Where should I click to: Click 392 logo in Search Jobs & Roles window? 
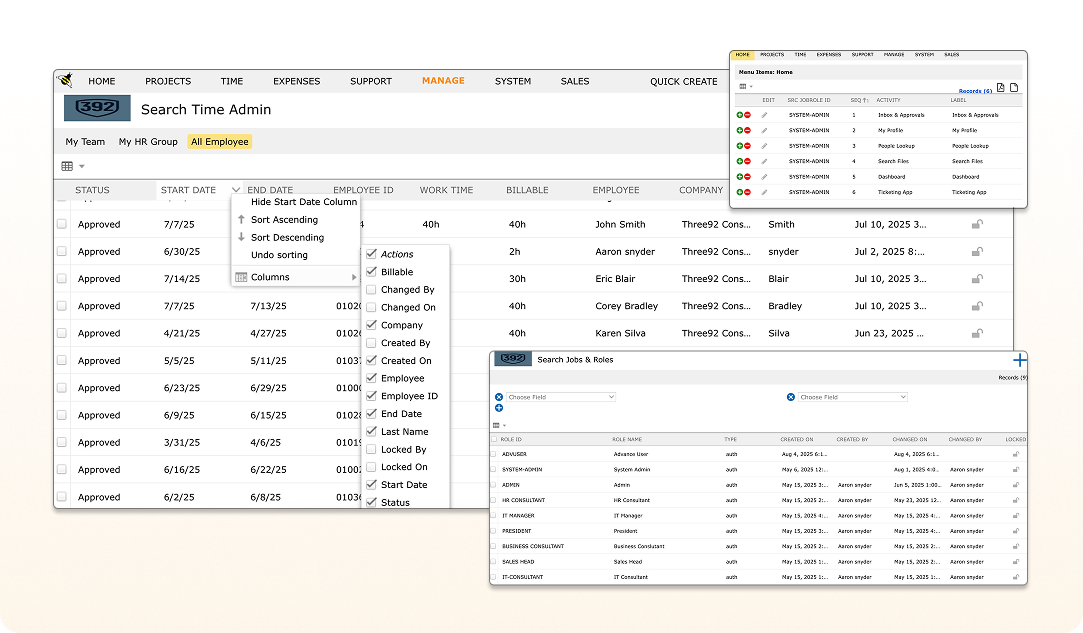[x=513, y=359]
